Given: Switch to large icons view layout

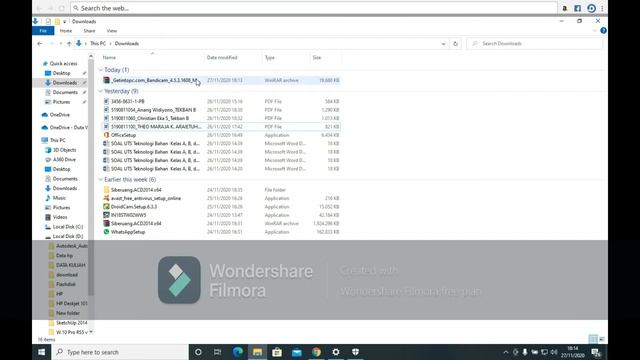Looking at the screenshot, I should [x=602, y=339].
